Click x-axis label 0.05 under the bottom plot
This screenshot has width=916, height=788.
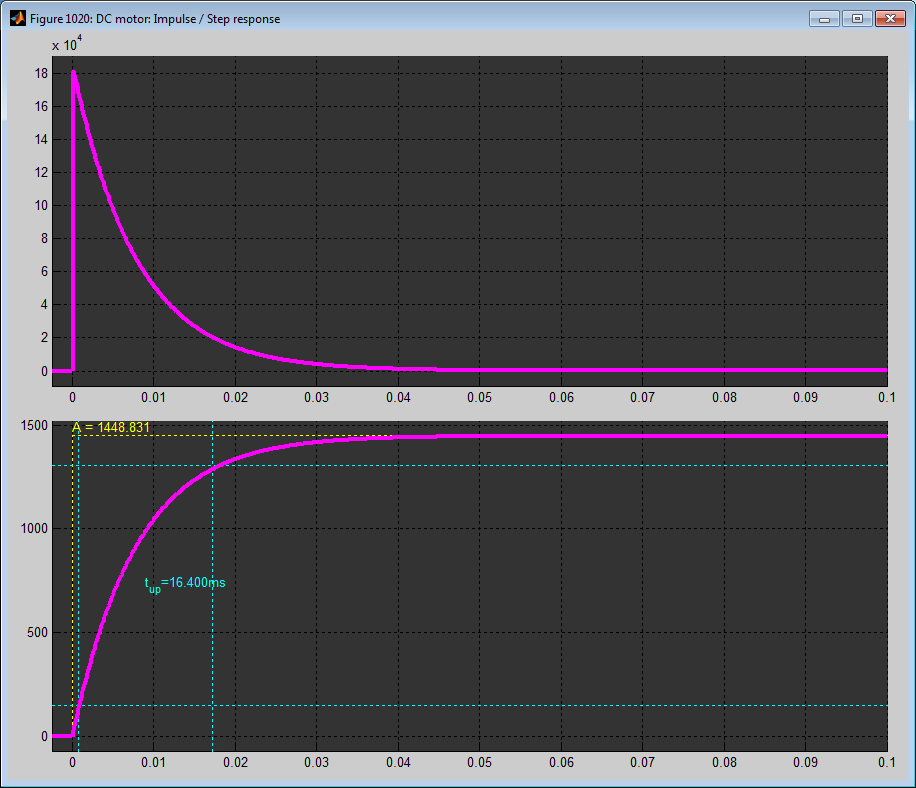[480, 763]
